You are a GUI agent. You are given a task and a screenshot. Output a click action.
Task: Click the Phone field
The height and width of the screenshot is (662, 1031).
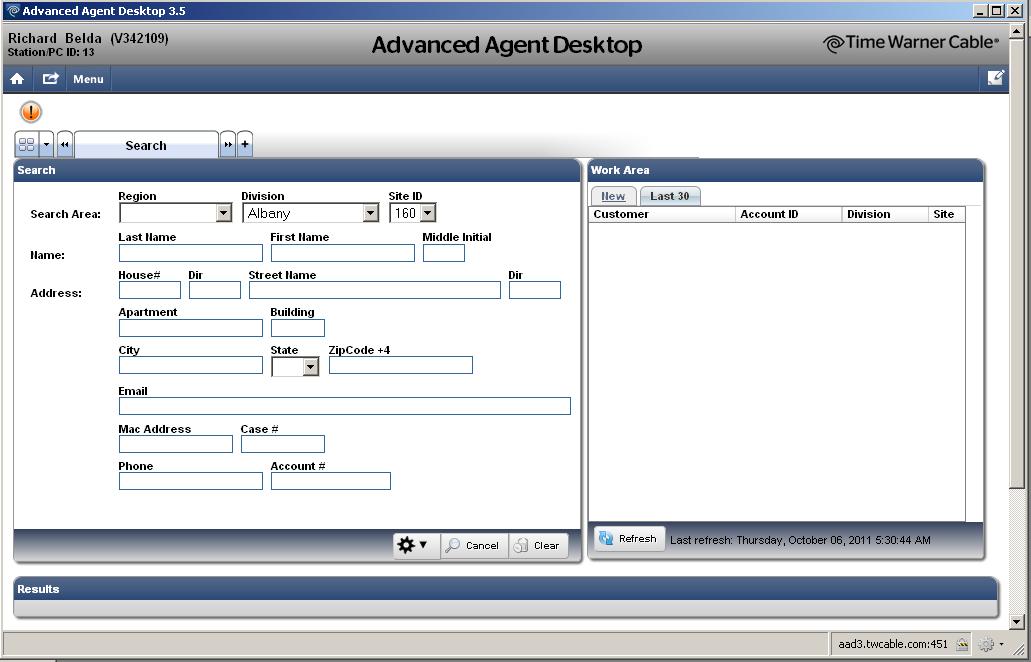pos(191,481)
